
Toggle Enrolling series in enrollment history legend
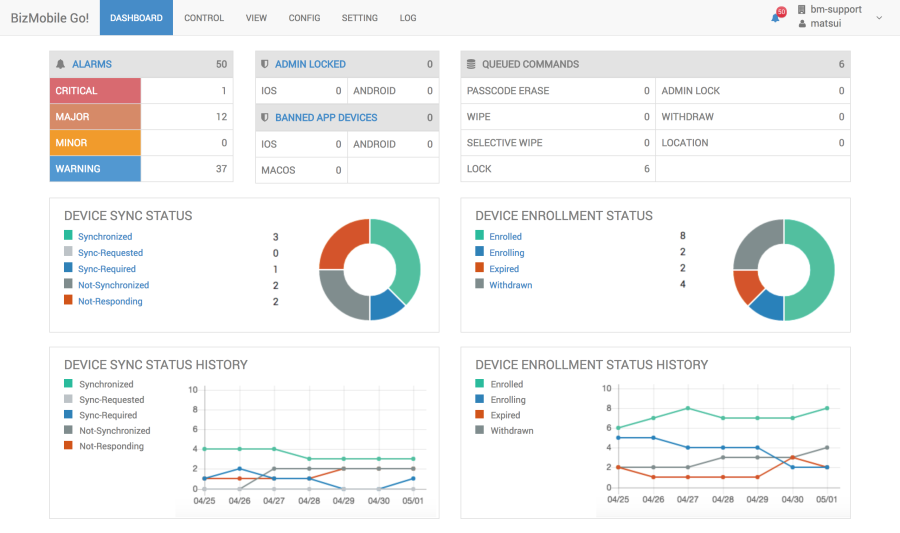[x=501, y=399]
